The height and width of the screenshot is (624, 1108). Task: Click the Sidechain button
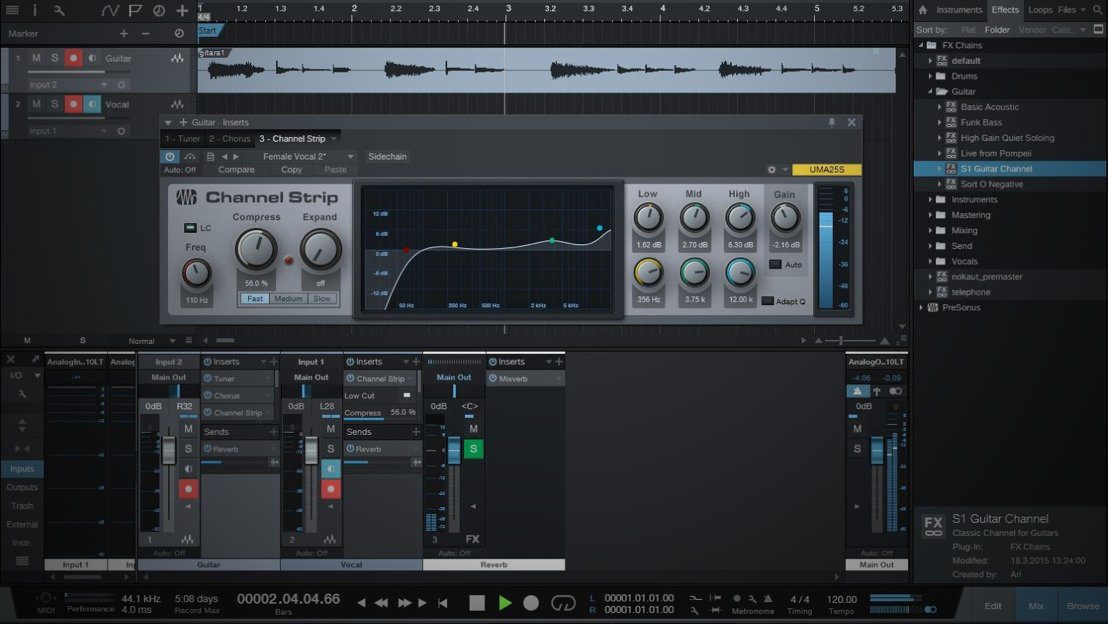tap(388, 156)
